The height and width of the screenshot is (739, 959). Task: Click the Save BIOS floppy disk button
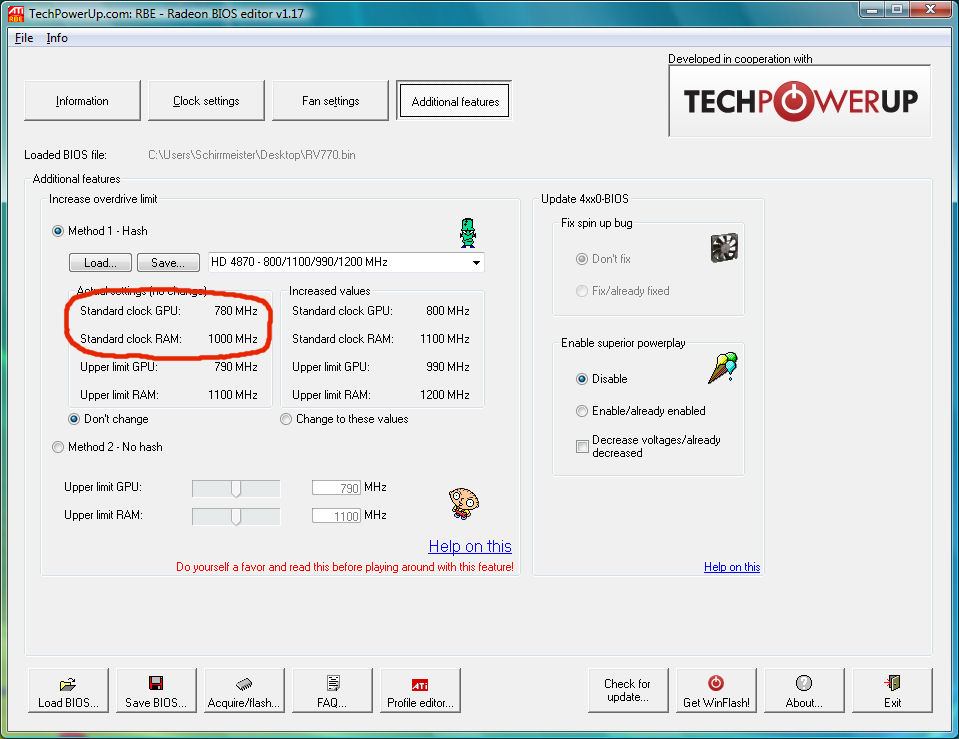[156, 691]
